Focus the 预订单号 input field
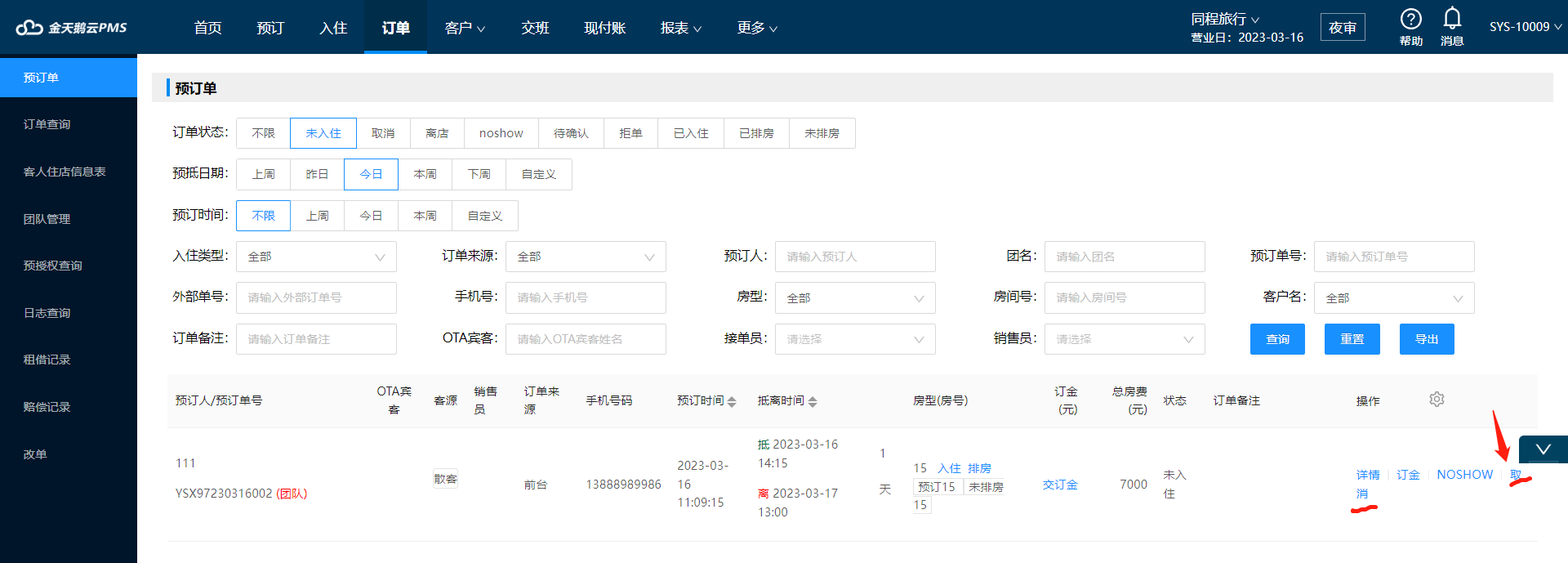Screen dimensions: 1568x563 [1394, 257]
